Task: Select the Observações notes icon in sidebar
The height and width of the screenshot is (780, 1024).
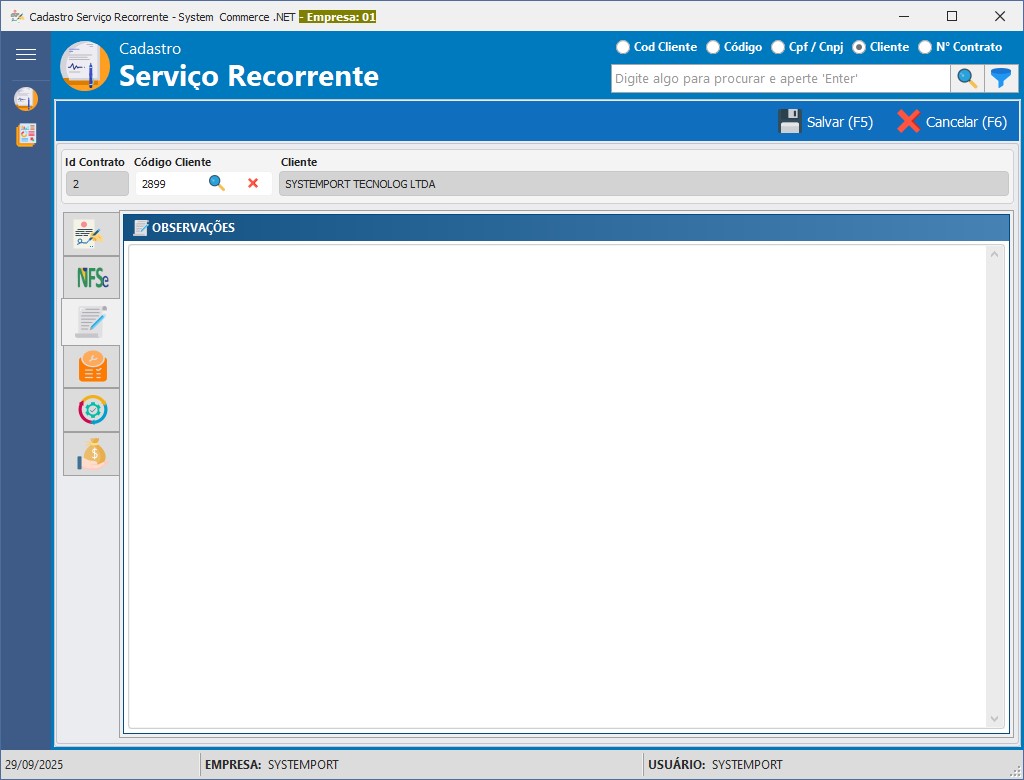Action: [x=91, y=322]
